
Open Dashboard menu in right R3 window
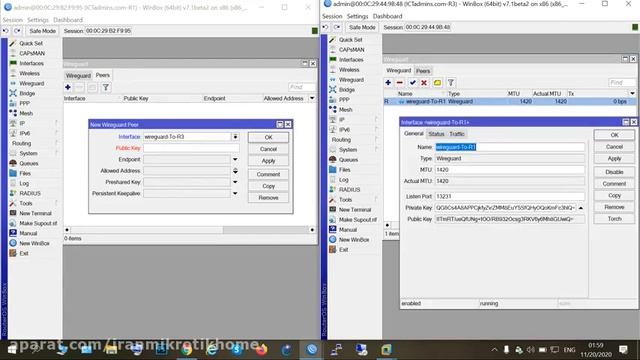click(x=387, y=16)
